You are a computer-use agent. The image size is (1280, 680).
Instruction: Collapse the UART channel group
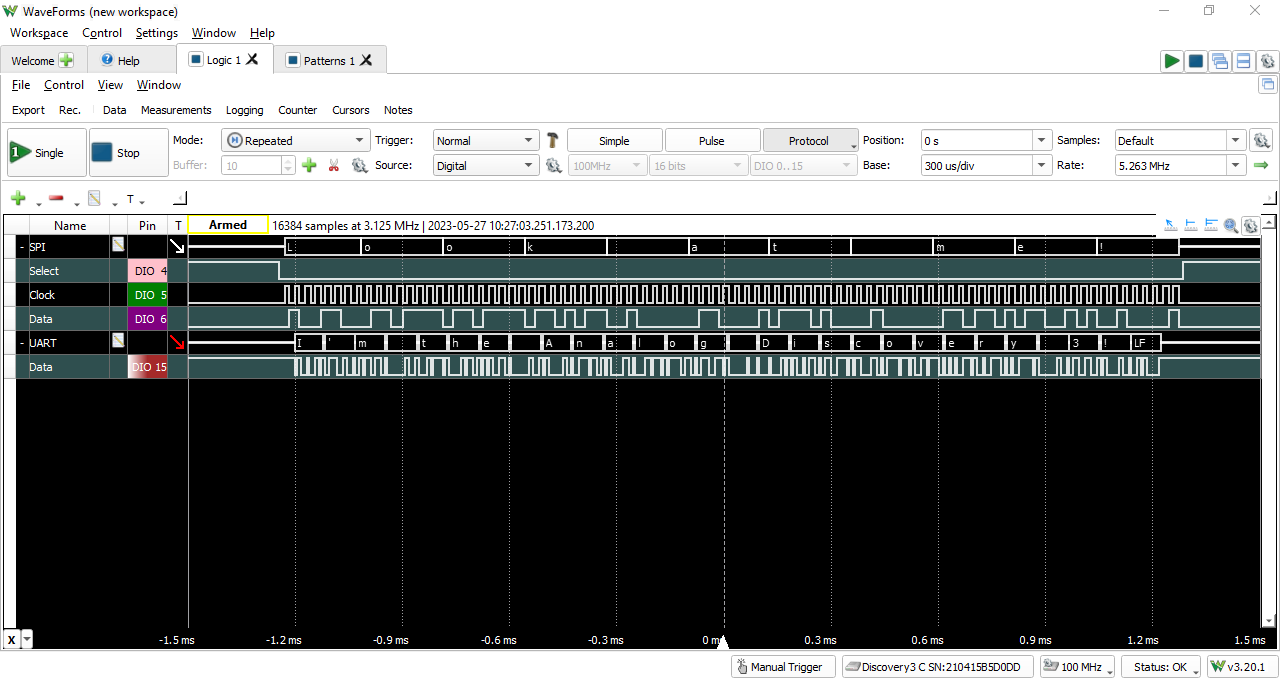click(22, 343)
